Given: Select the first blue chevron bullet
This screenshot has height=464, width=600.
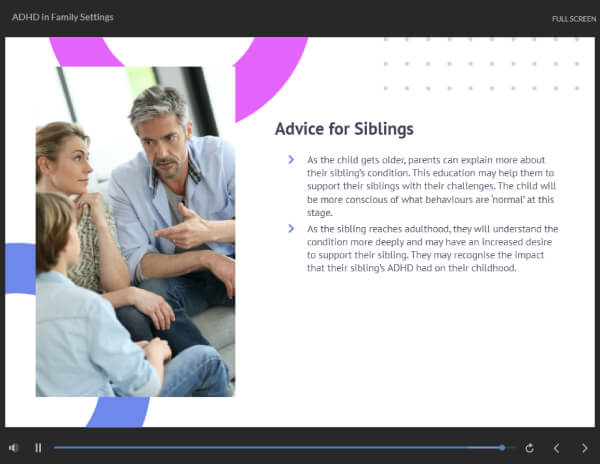Looking at the screenshot, I should 291,160.
